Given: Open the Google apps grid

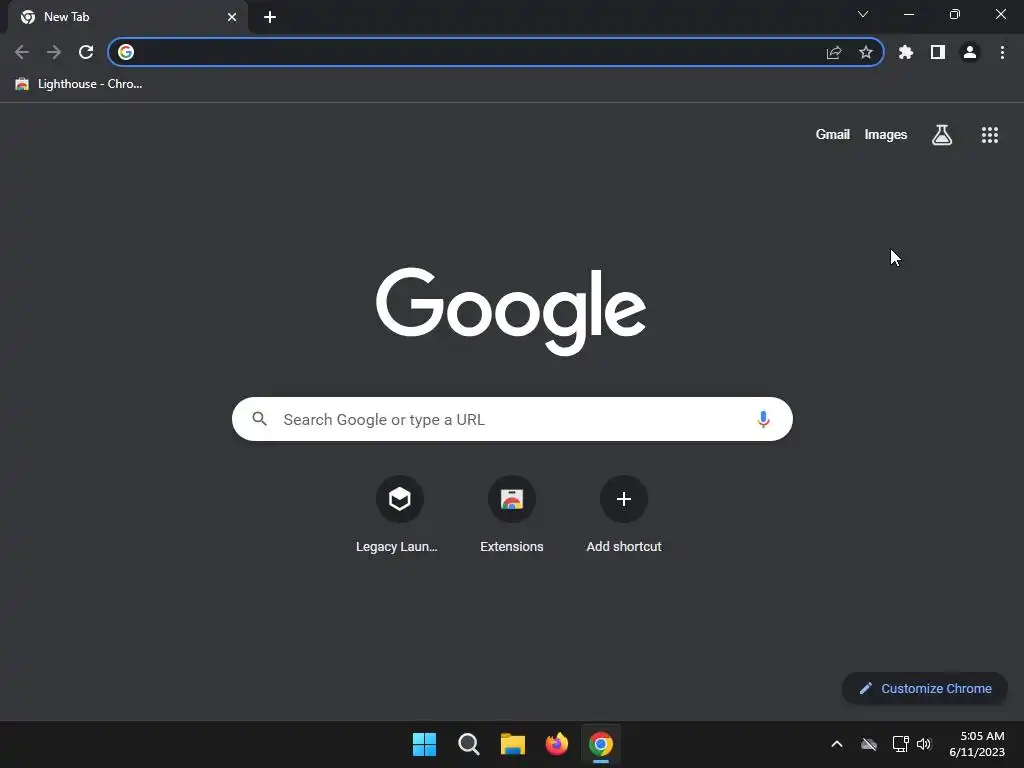Looking at the screenshot, I should pos(990,135).
